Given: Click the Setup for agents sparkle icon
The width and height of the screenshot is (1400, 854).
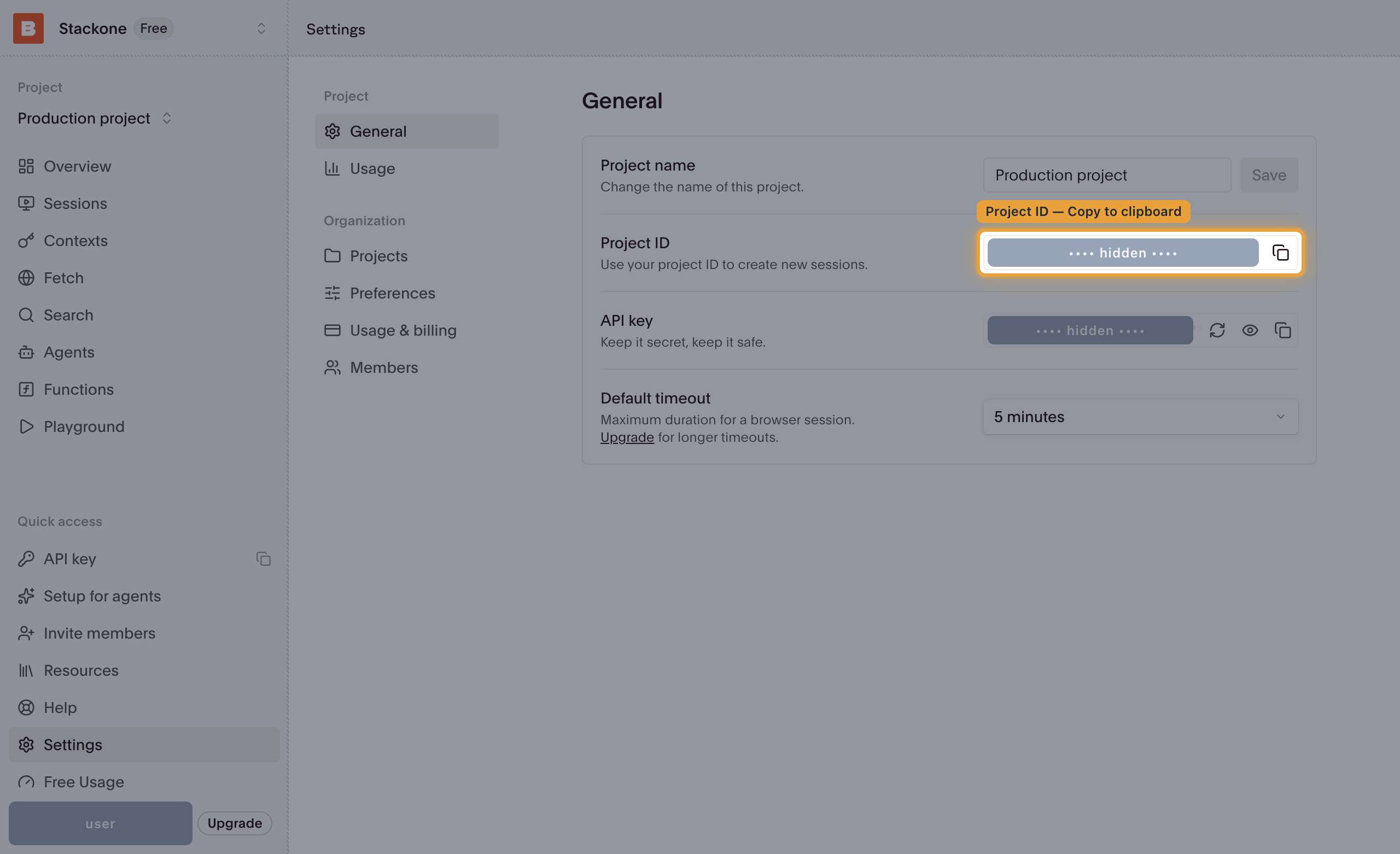Looking at the screenshot, I should pyautogui.click(x=26, y=596).
